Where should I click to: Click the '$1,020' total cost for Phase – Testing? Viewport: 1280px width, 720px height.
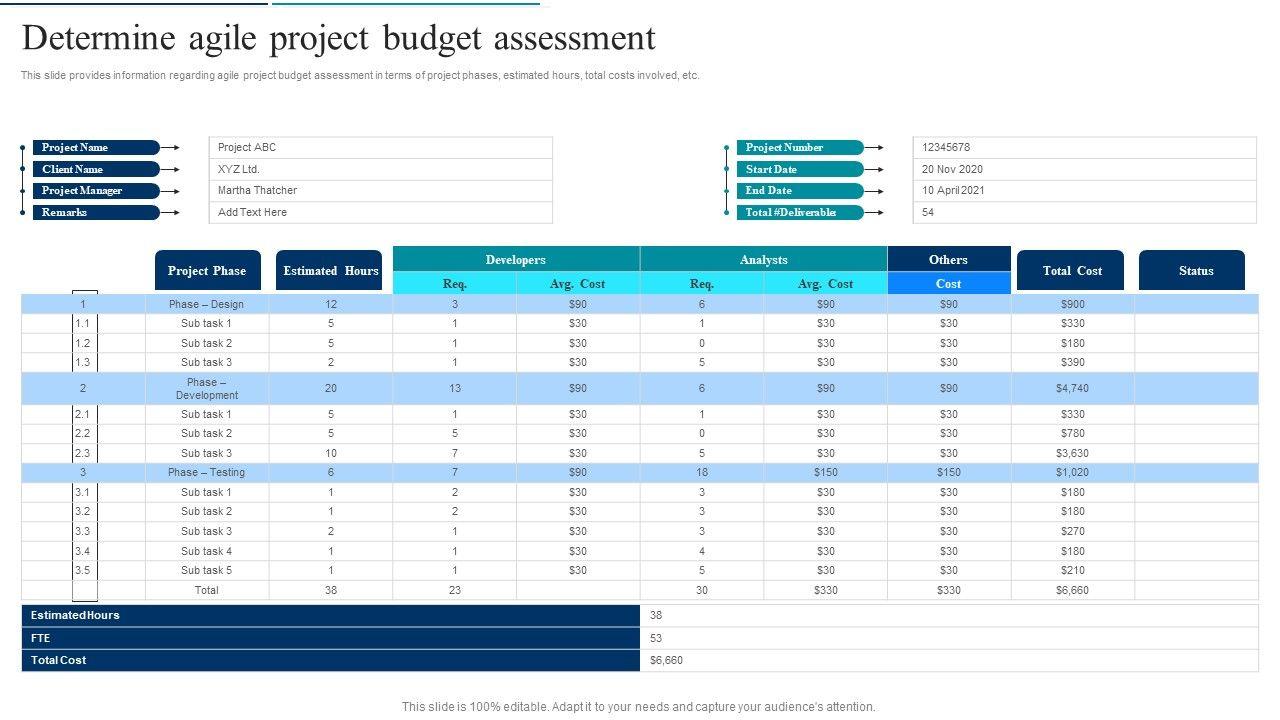pos(1072,472)
